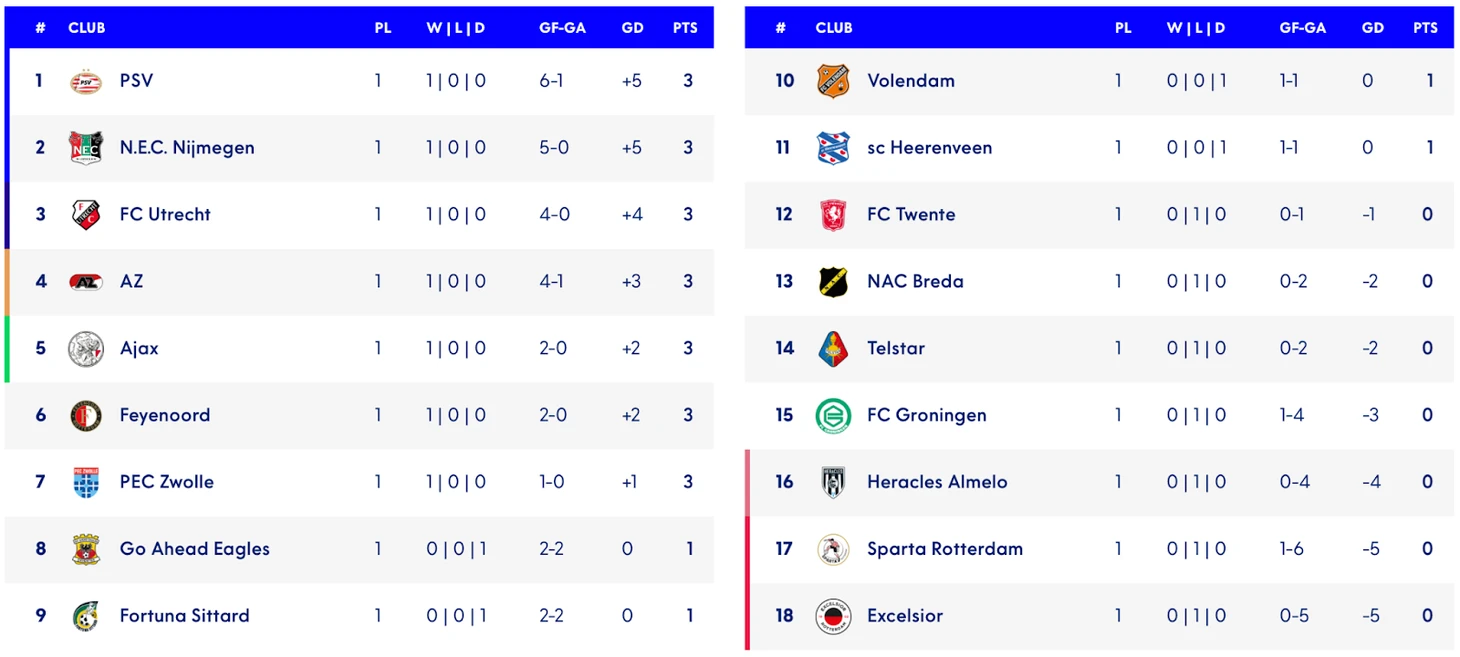This screenshot has width=1460, height=657.
Task: Select the Heracles Almelo table row
Action: coord(1100,483)
